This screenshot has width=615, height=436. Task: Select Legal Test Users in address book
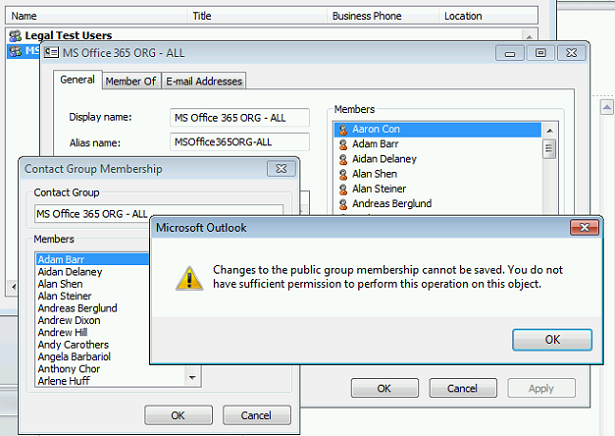click(69, 35)
